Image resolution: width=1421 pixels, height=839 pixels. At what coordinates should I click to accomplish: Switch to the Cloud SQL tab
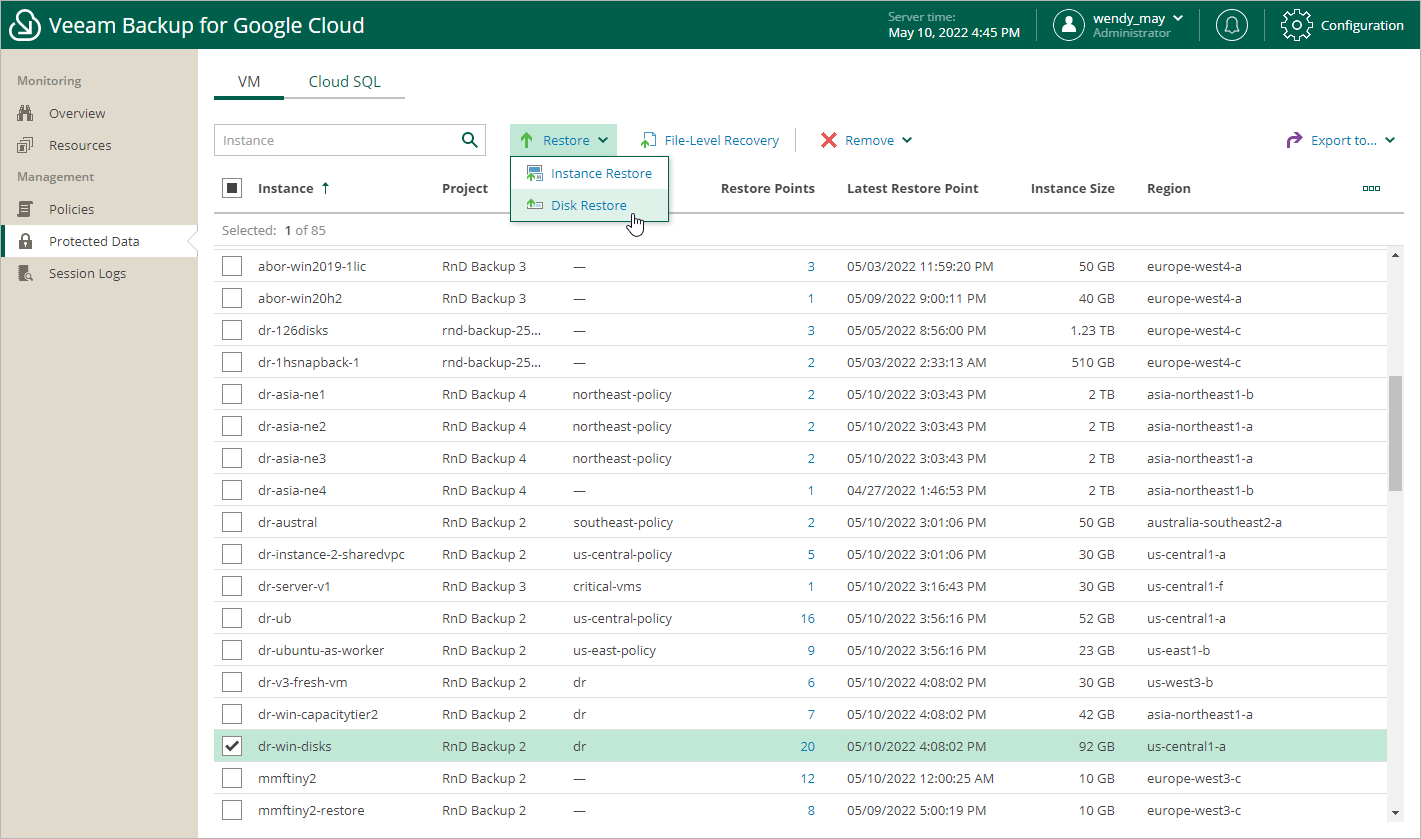(344, 82)
